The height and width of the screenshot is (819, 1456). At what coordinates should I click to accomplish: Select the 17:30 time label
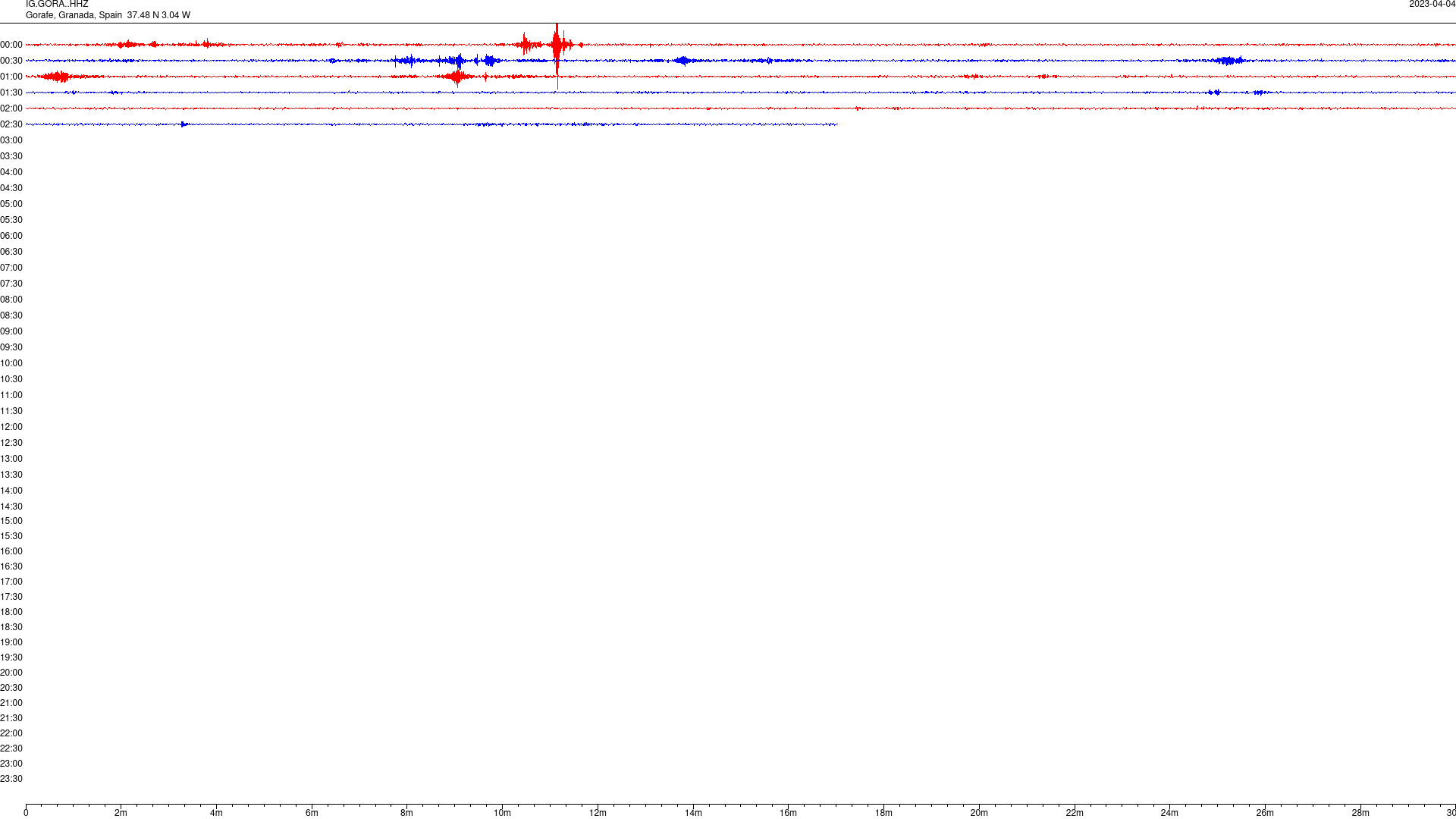11,597
